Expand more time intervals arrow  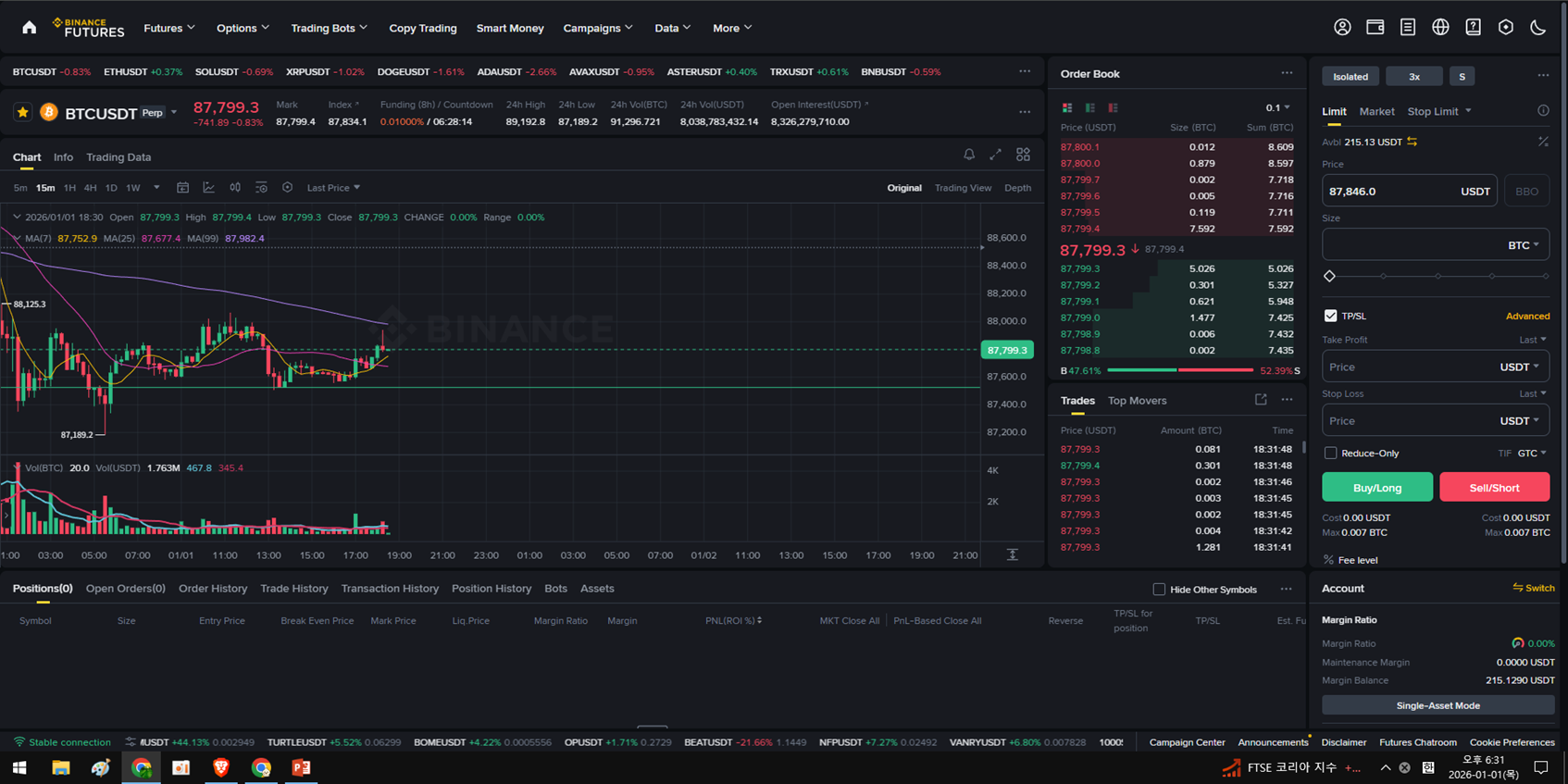(x=156, y=188)
